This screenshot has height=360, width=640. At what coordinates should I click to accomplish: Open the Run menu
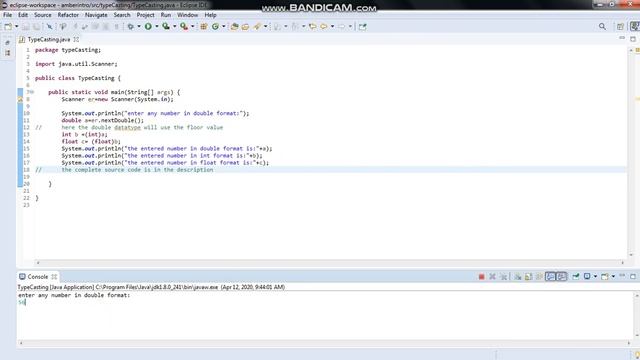point(166,15)
